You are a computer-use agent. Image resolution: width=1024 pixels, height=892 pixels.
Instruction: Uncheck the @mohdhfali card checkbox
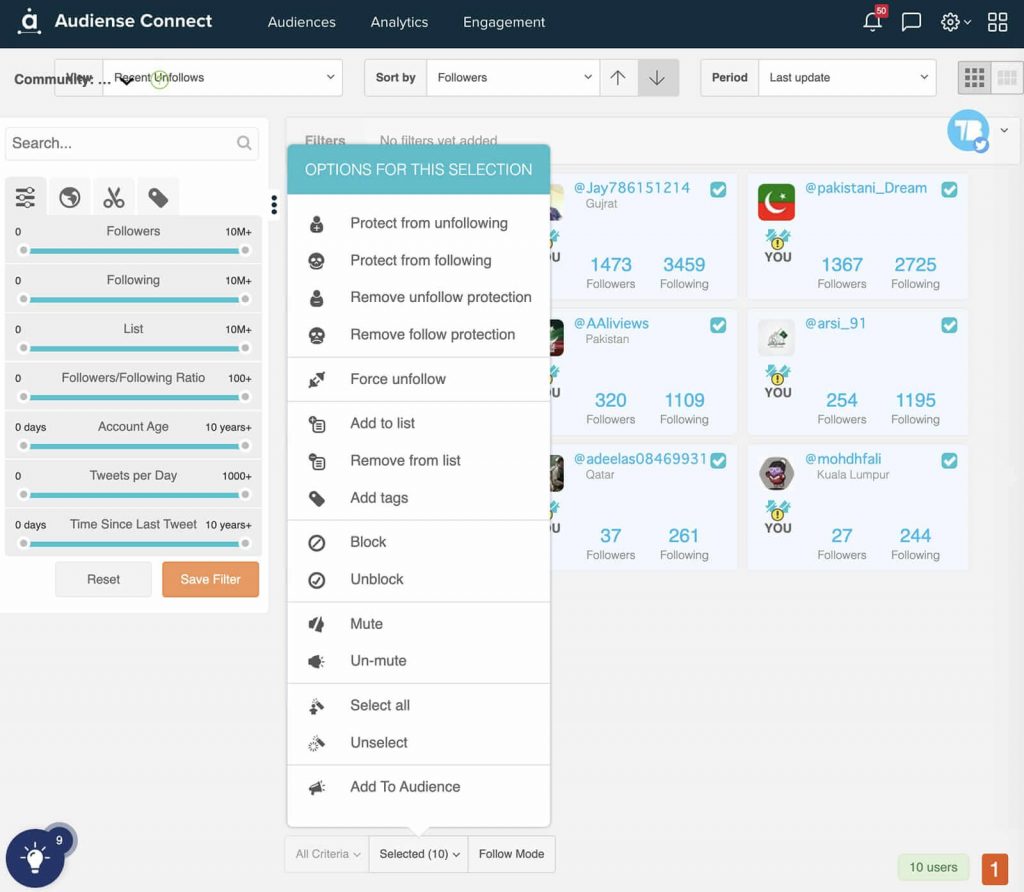click(950, 460)
